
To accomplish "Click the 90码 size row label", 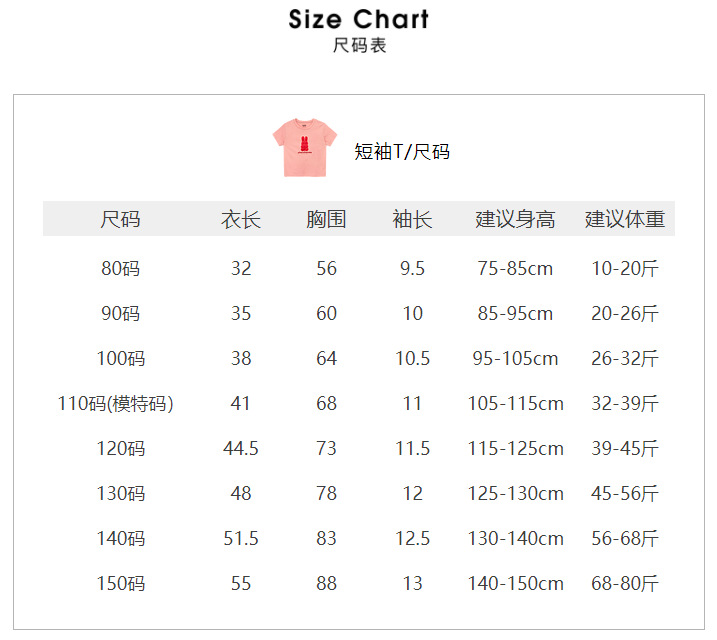I will click(121, 314).
